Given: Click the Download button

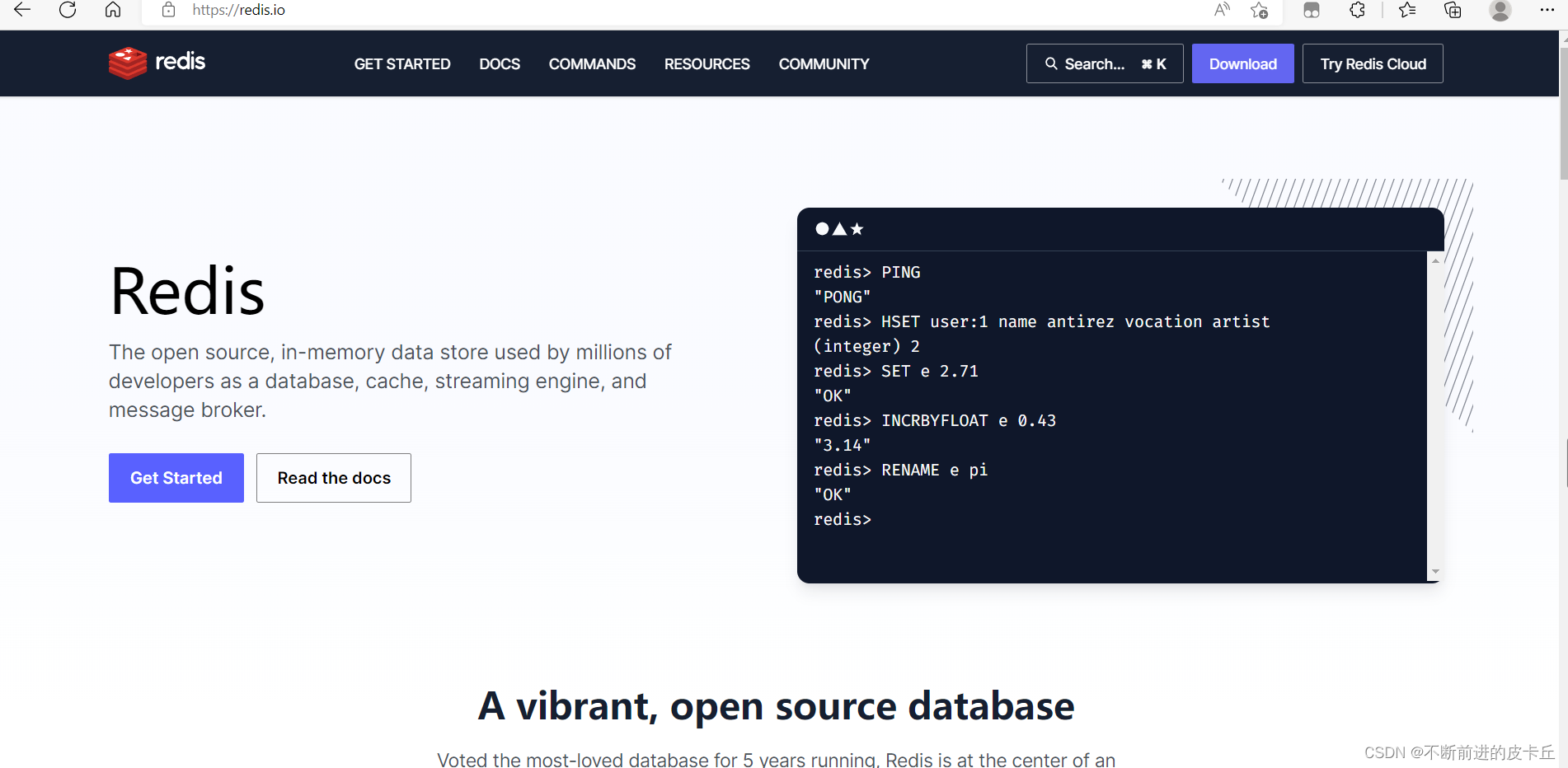Looking at the screenshot, I should [1242, 63].
